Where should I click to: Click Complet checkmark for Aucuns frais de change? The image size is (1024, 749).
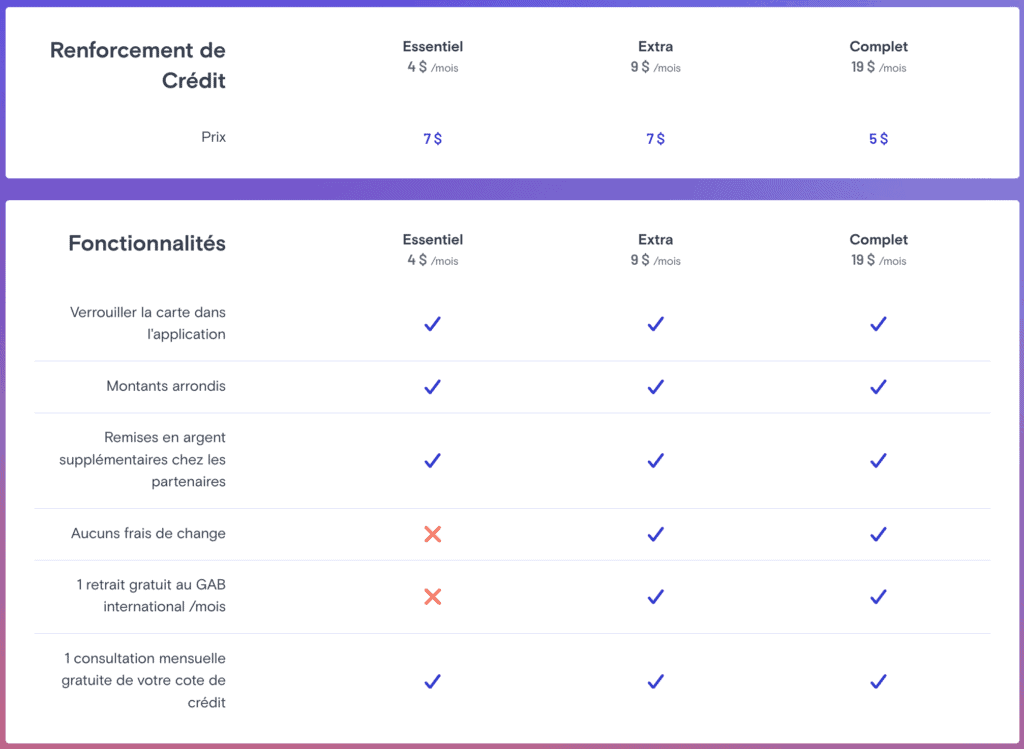tap(878, 534)
